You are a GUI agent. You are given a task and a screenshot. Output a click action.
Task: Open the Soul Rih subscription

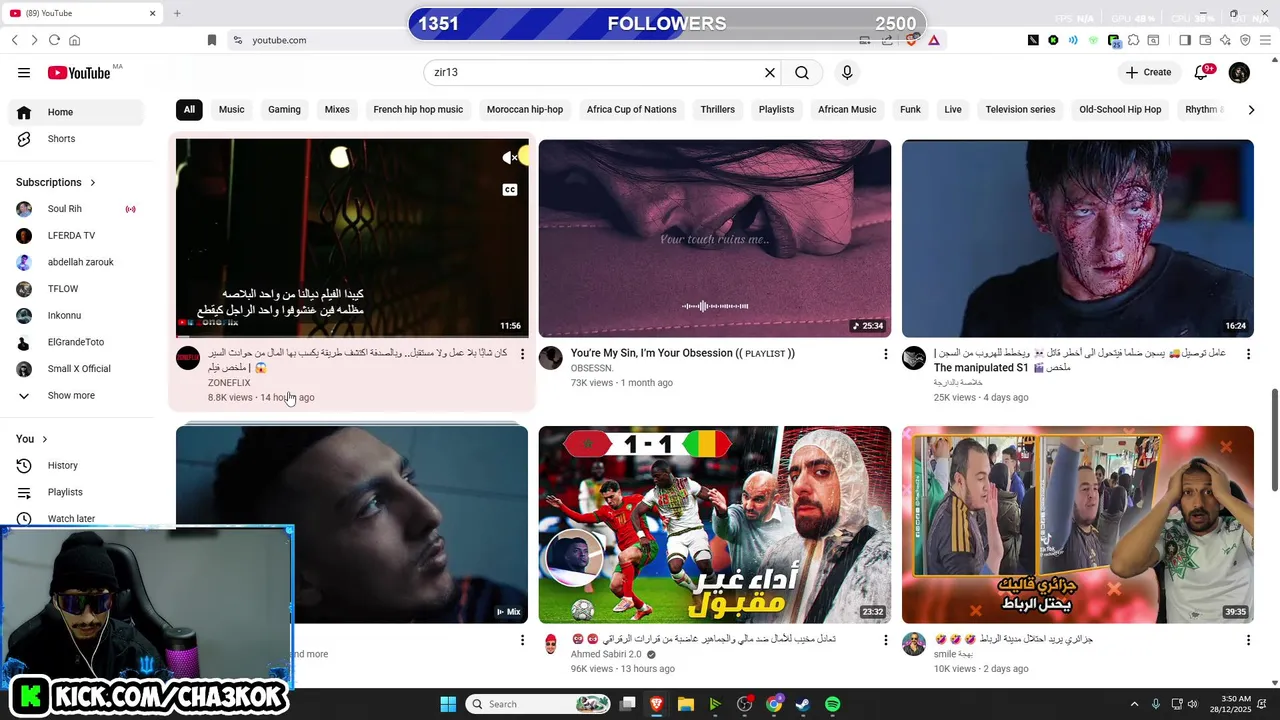(76, 209)
